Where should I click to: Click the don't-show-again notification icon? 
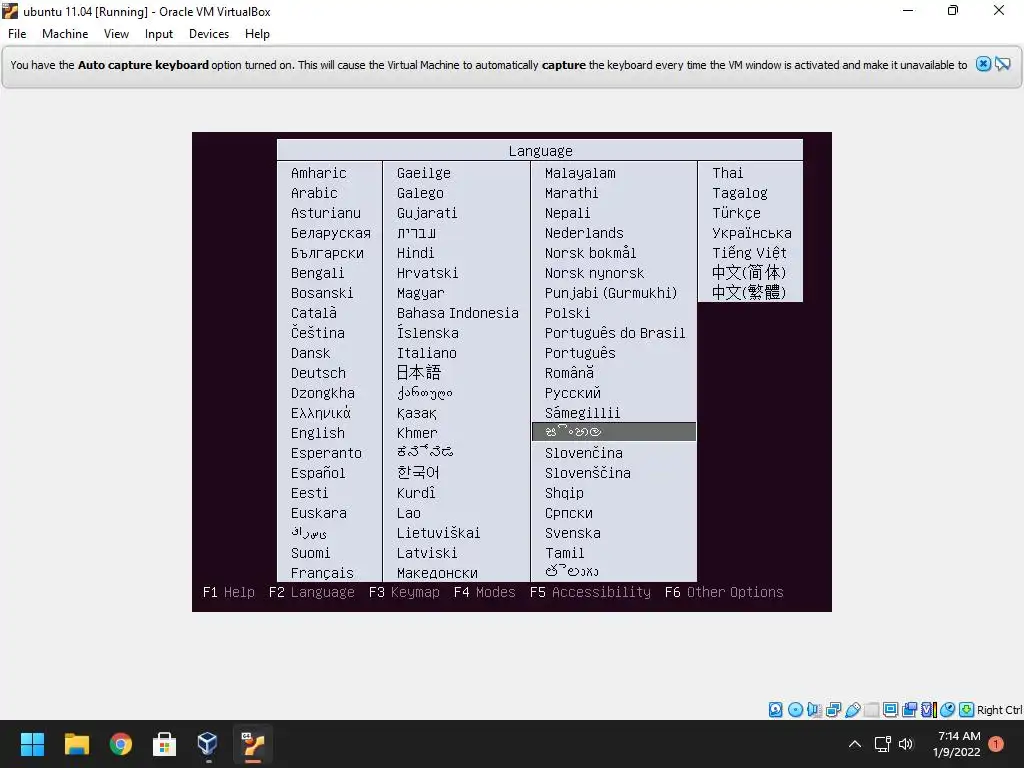coord(1003,64)
